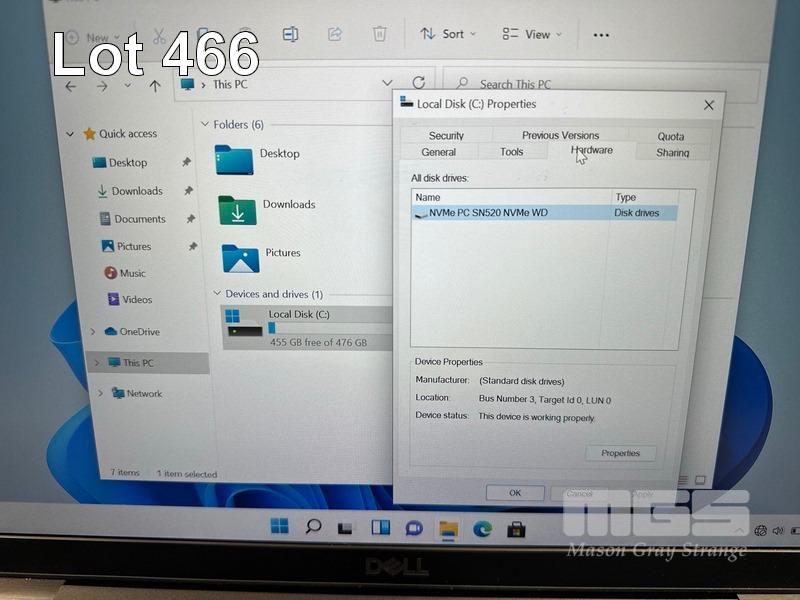Expand the OneDrive tree node
The height and width of the screenshot is (600, 800).
pos(93,332)
